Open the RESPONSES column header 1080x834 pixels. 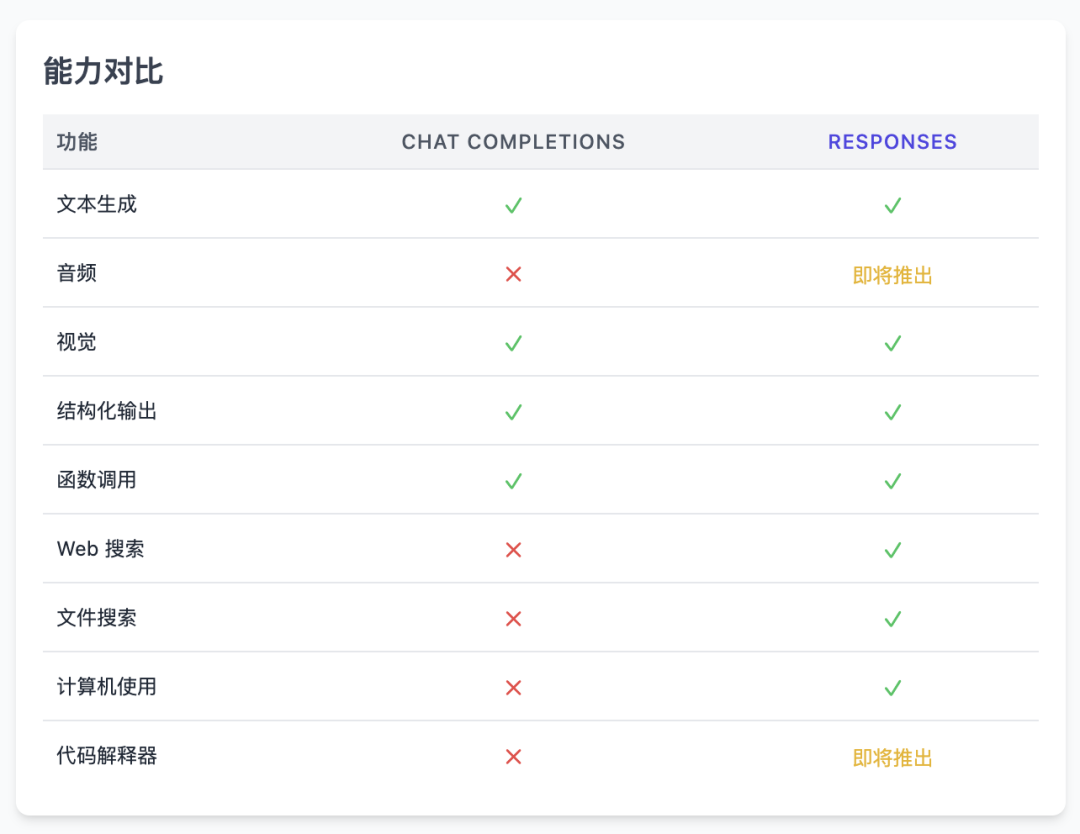point(892,142)
